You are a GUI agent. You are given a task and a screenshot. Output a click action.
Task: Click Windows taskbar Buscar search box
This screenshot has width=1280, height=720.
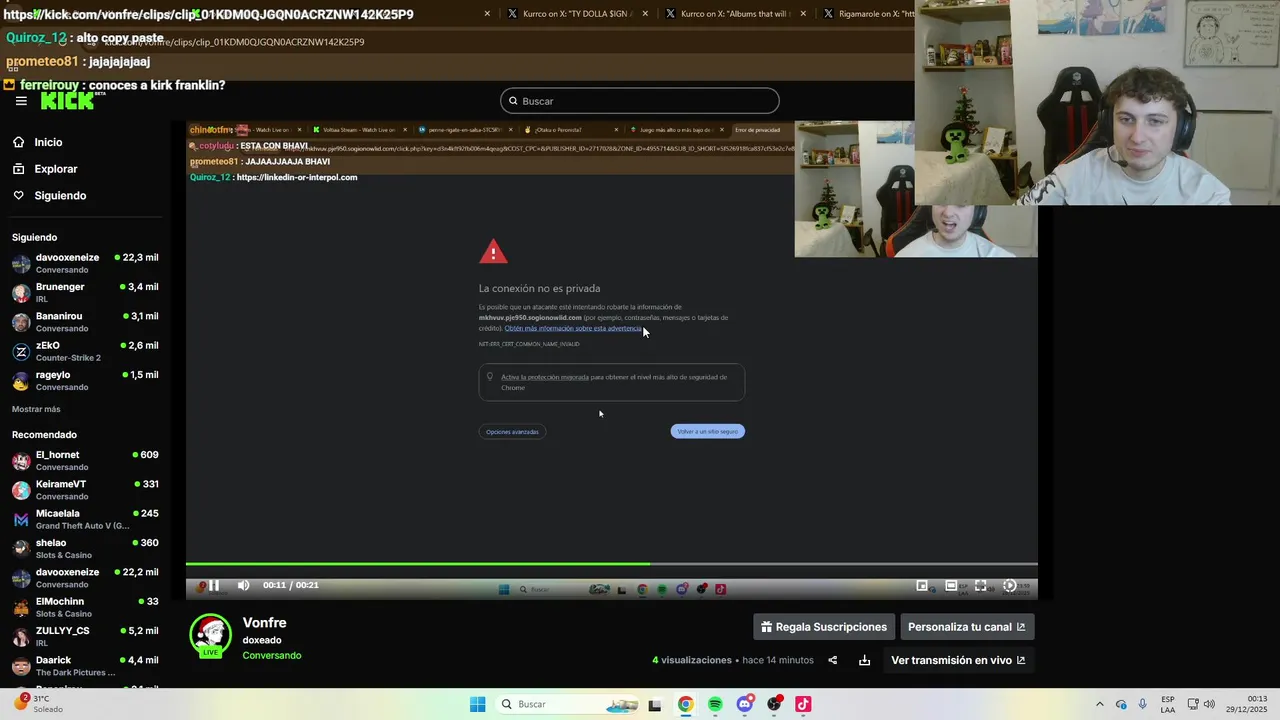click(566, 704)
